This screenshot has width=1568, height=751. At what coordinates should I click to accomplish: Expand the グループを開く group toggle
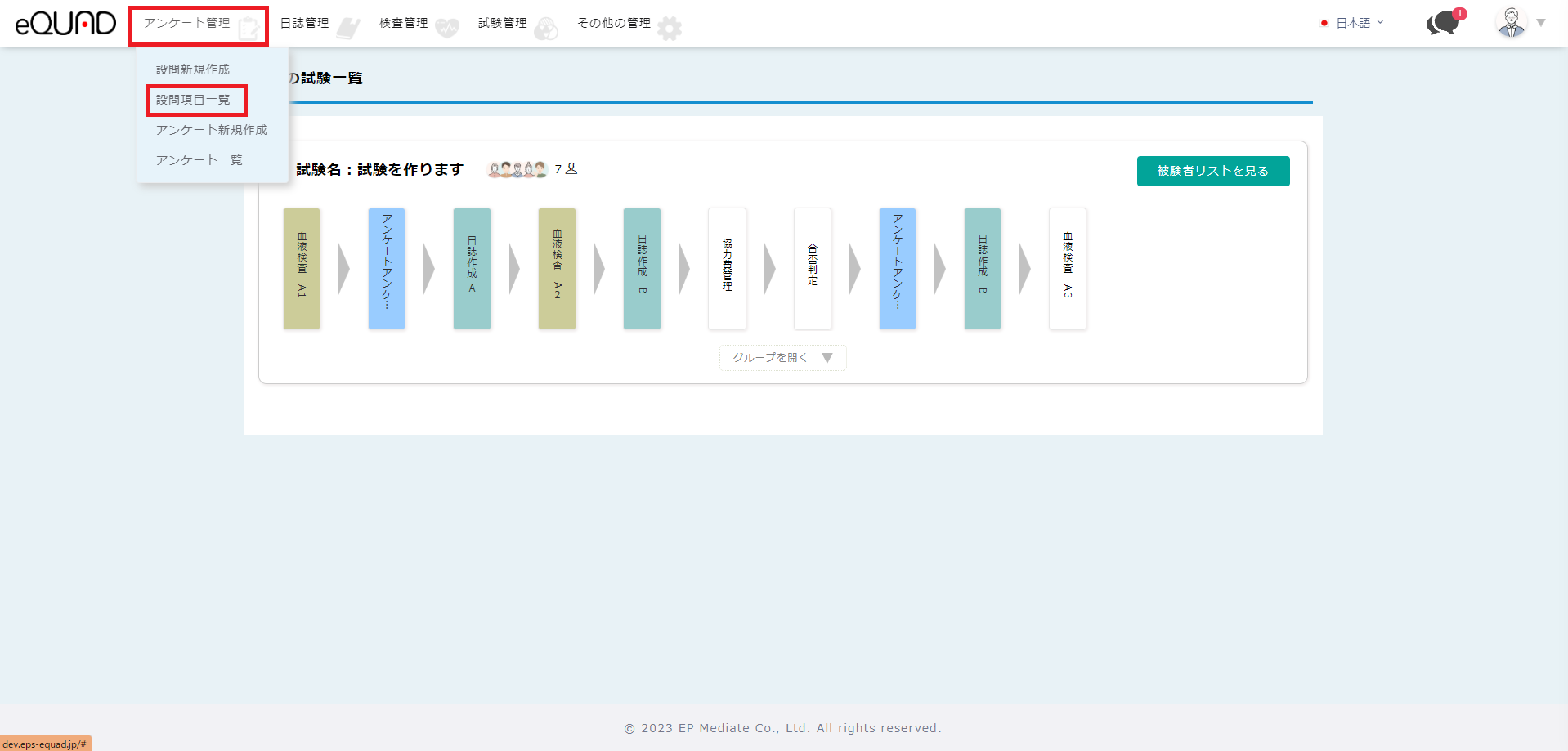click(782, 358)
